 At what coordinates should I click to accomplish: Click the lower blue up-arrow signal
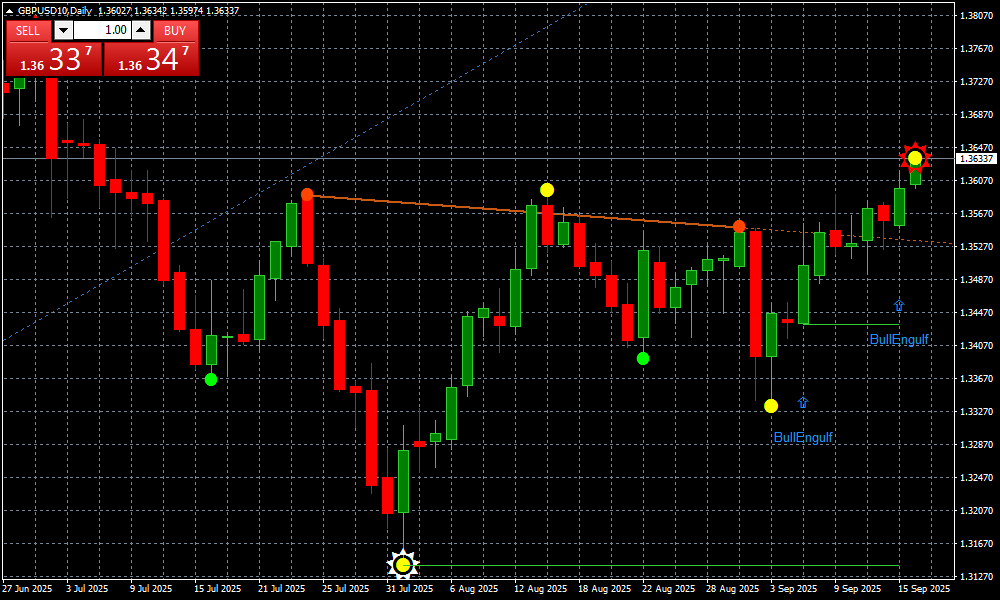pos(802,402)
